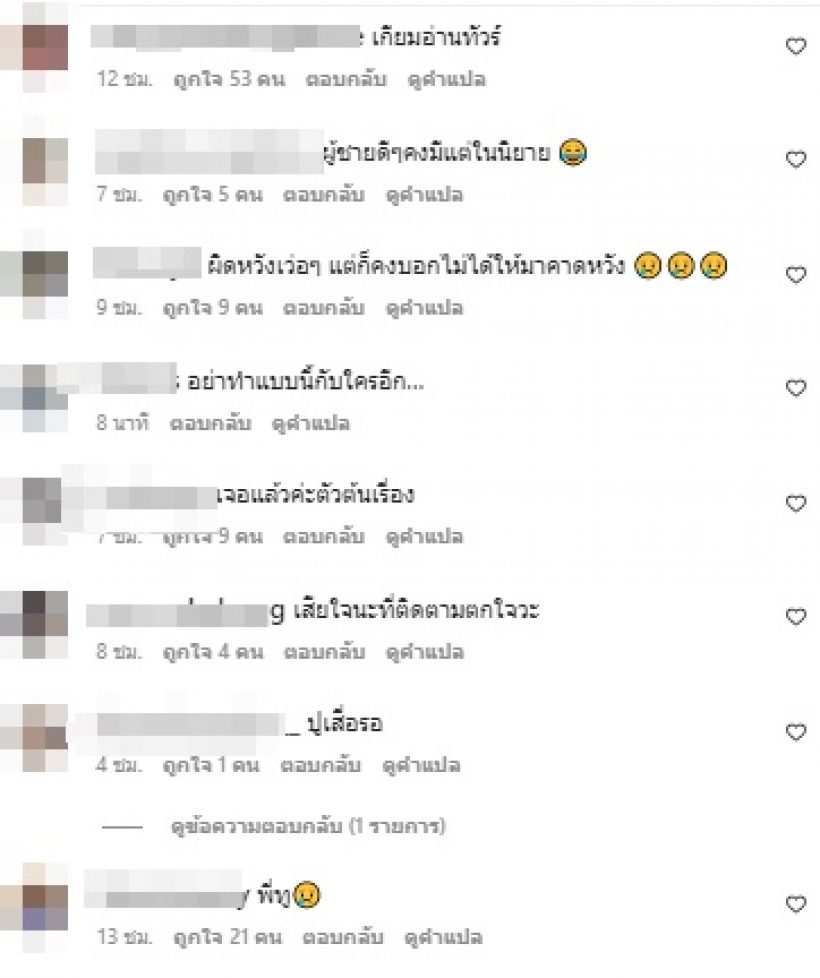Open likes list 'ถูกใจ 53 คน'

[x=229, y=79]
